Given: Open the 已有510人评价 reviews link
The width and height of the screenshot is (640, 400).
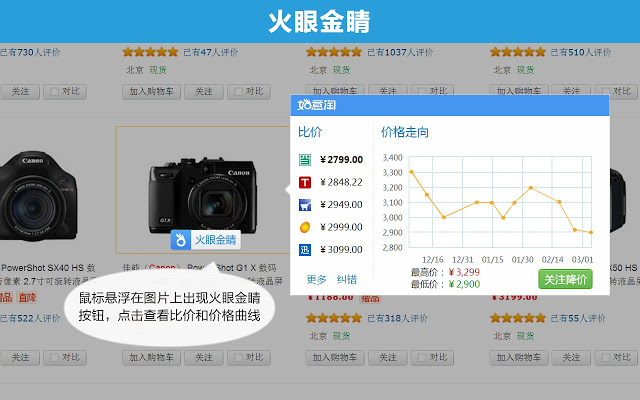Looking at the screenshot, I should [x=581, y=52].
